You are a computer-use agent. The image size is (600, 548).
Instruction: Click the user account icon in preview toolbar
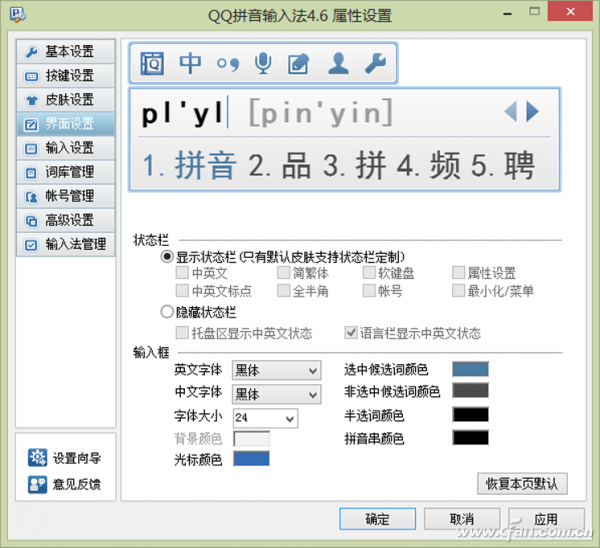338,63
